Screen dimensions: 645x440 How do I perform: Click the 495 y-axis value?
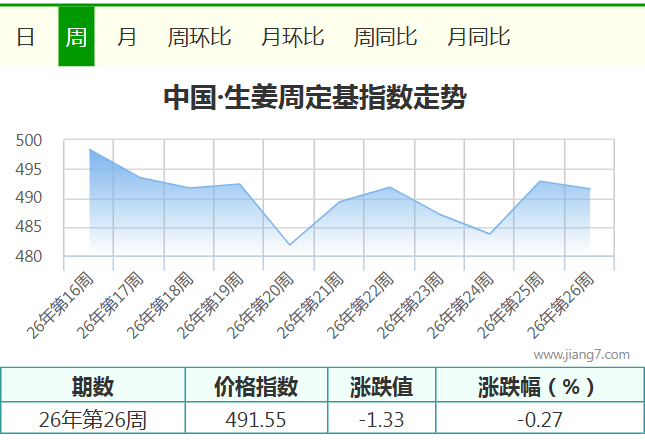point(29,169)
